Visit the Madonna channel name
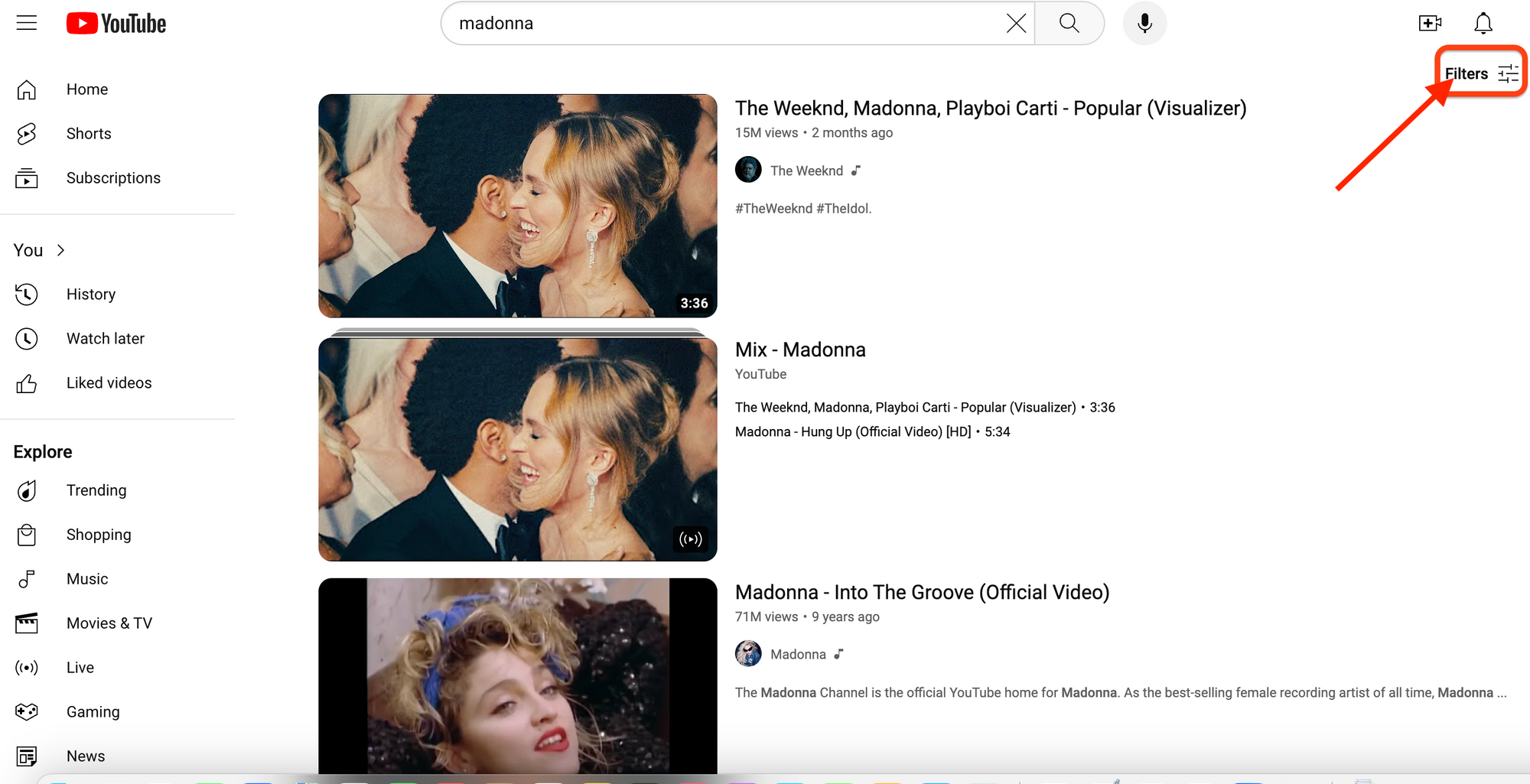This screenshot has height=784, width=1530. (x=798, y=654)
